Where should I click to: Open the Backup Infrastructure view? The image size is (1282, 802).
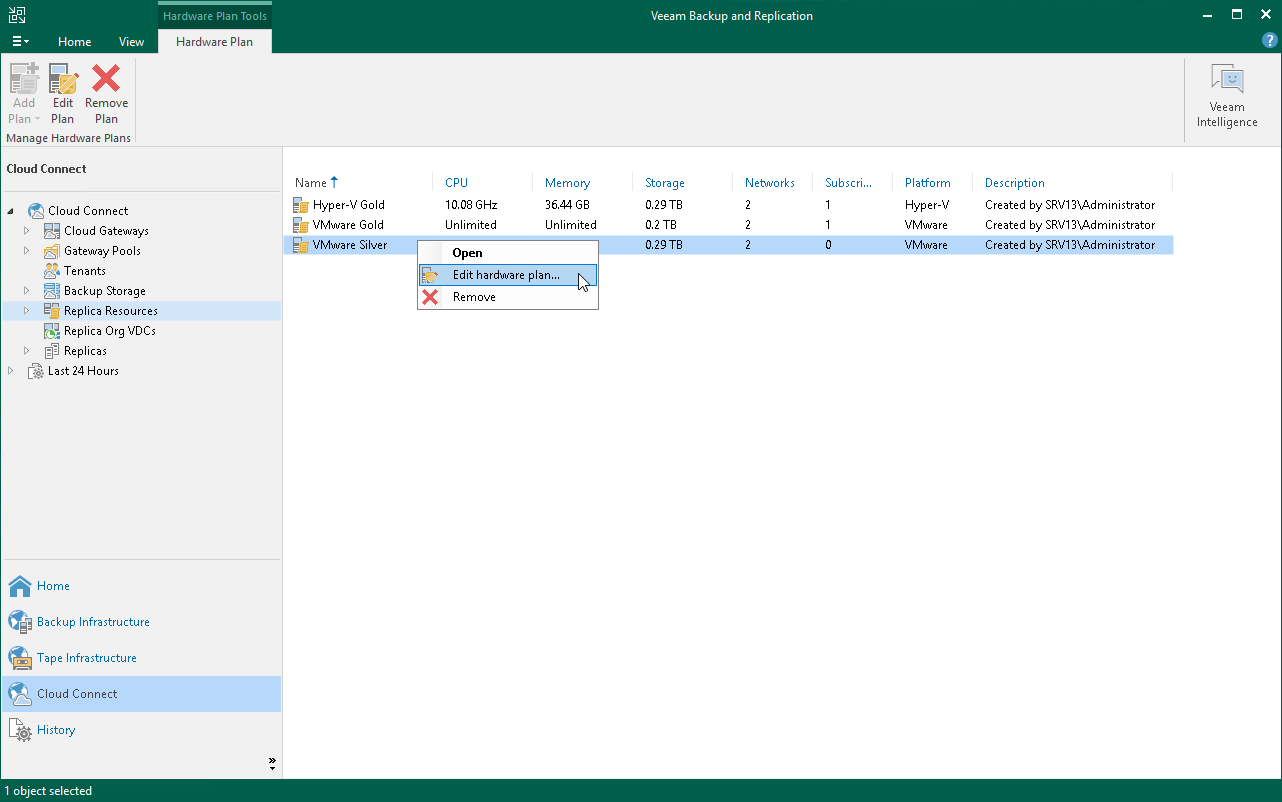click(x=92, y=622)
